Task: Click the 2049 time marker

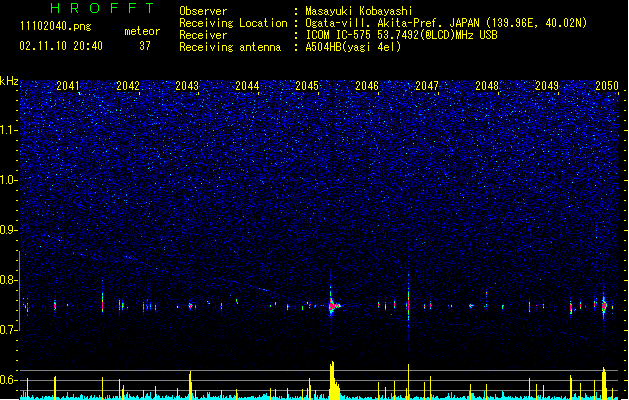Action: 547,86
